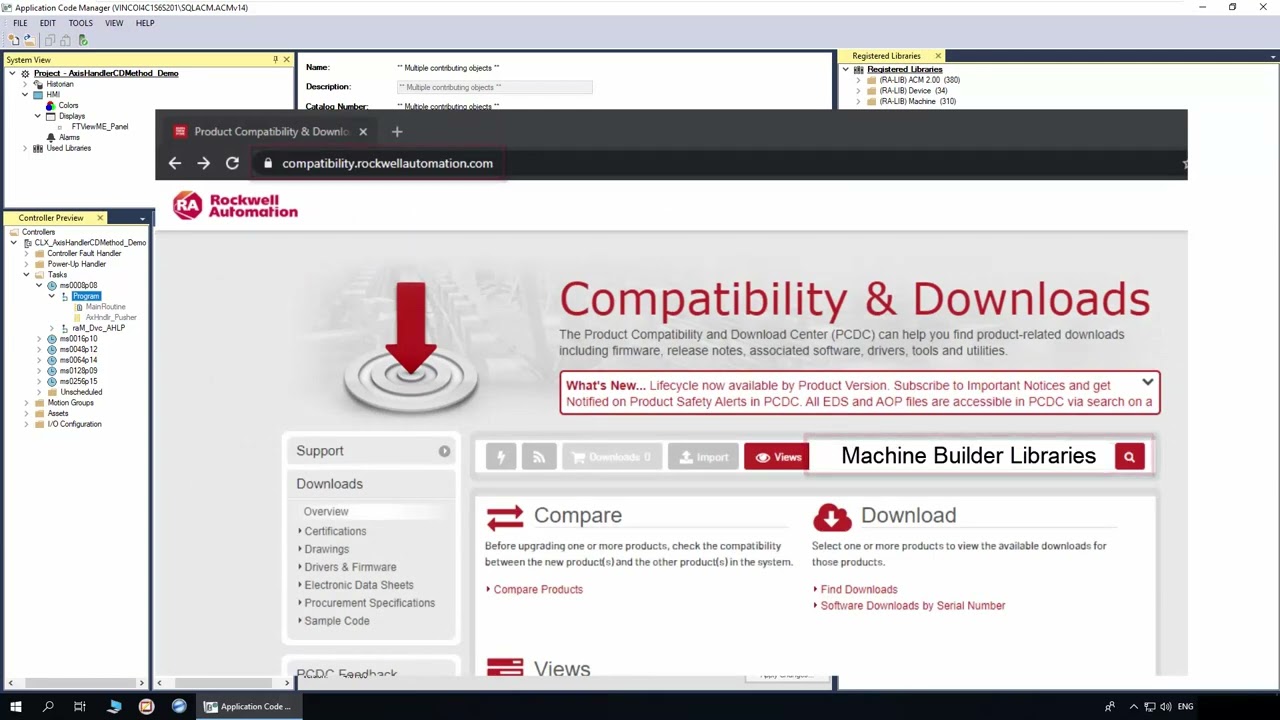1280x720 pixels.
Task: Click the New Project toolbar icon
Action: [13, 40]
